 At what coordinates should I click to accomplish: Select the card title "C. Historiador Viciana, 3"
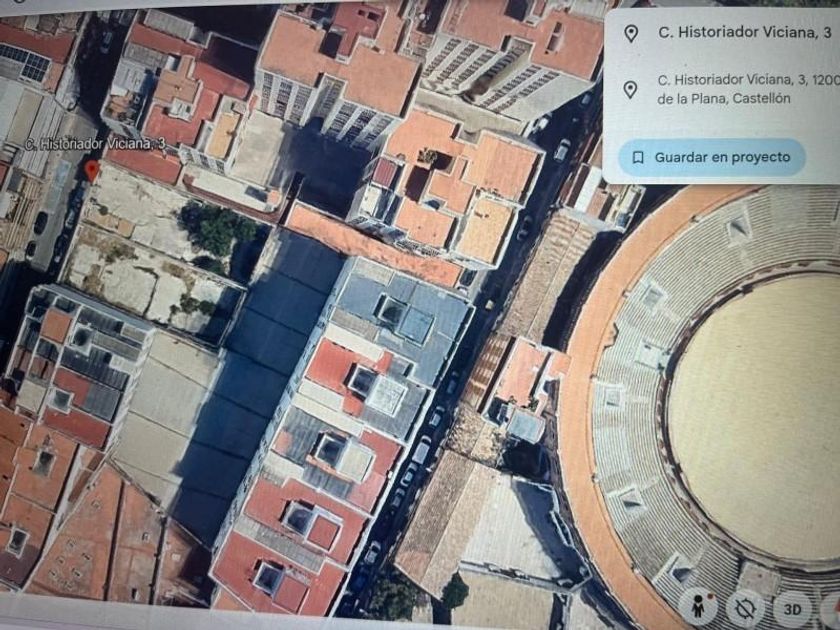click(745, 33)
